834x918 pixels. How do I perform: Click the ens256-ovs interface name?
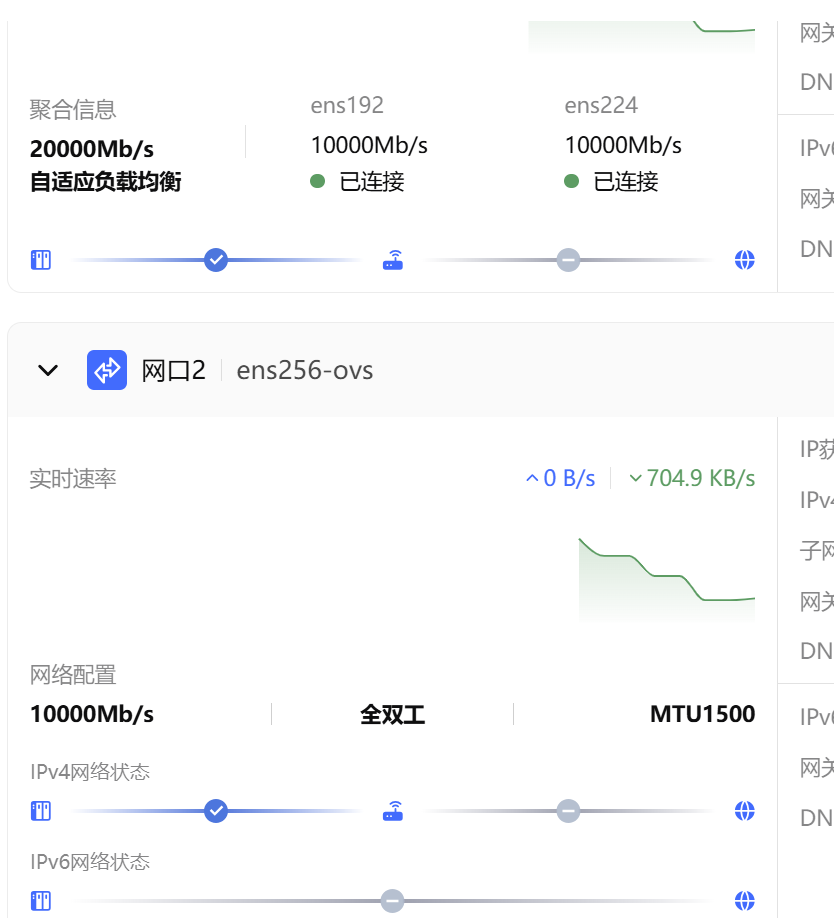(x=305, y=370)
